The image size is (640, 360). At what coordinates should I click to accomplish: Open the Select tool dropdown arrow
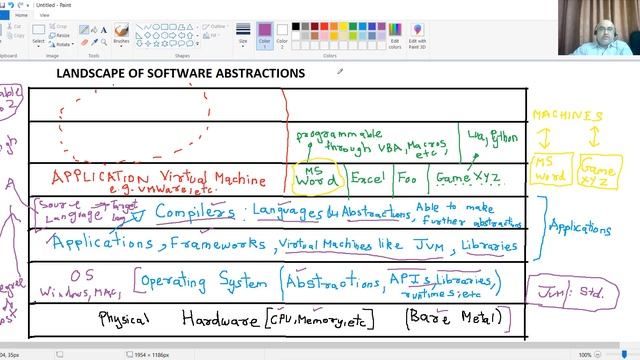(38, 46)
